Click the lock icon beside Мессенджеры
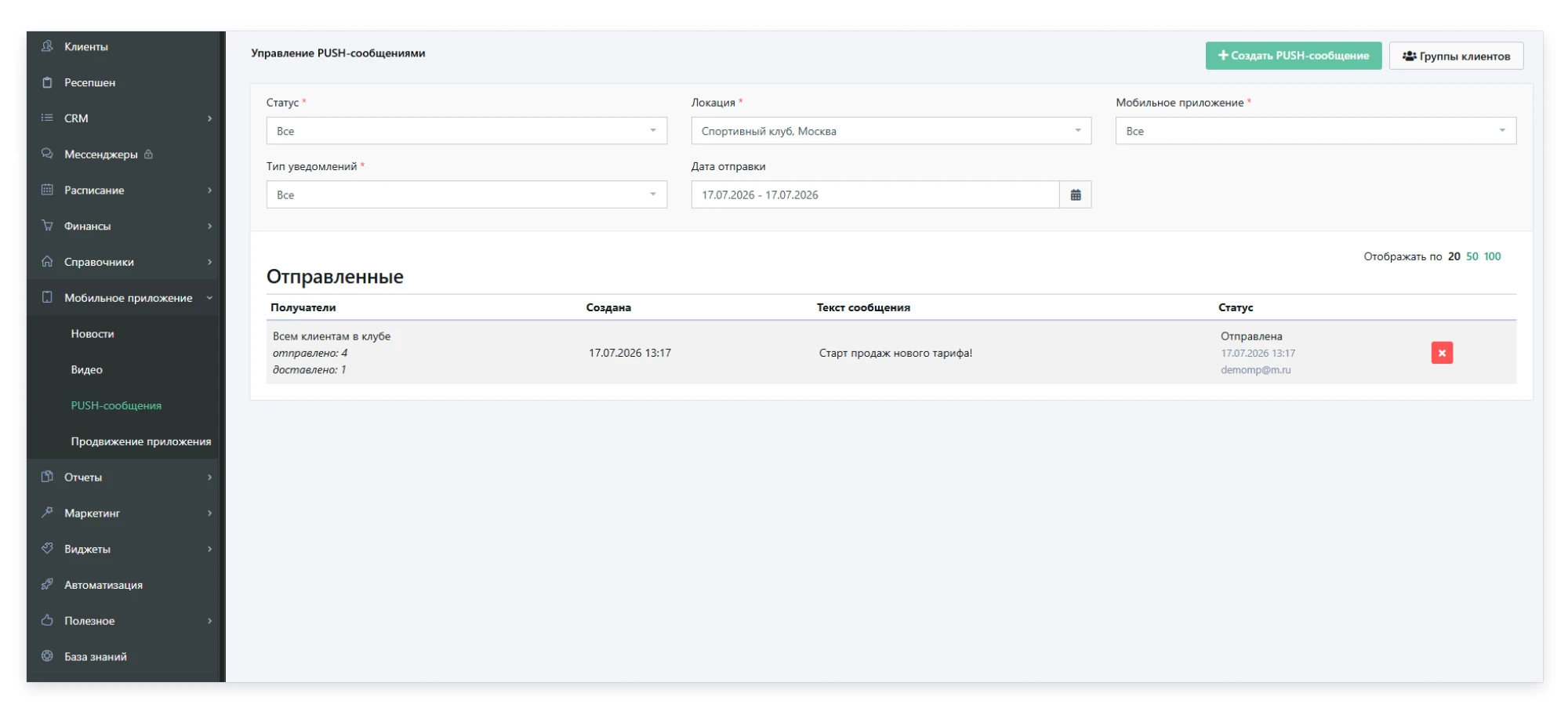Image resolution: width=1568 pixels, height=715 pixels. [148, 154]
